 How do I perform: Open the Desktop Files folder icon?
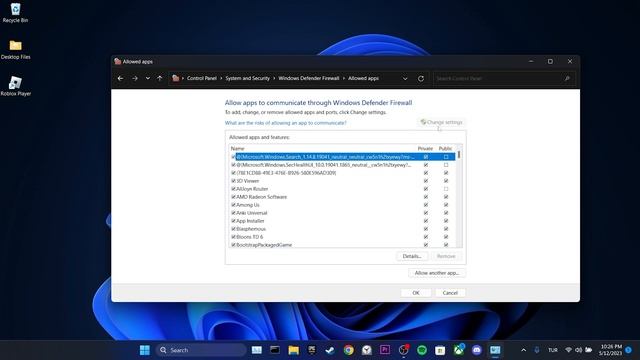pos(16,49)
